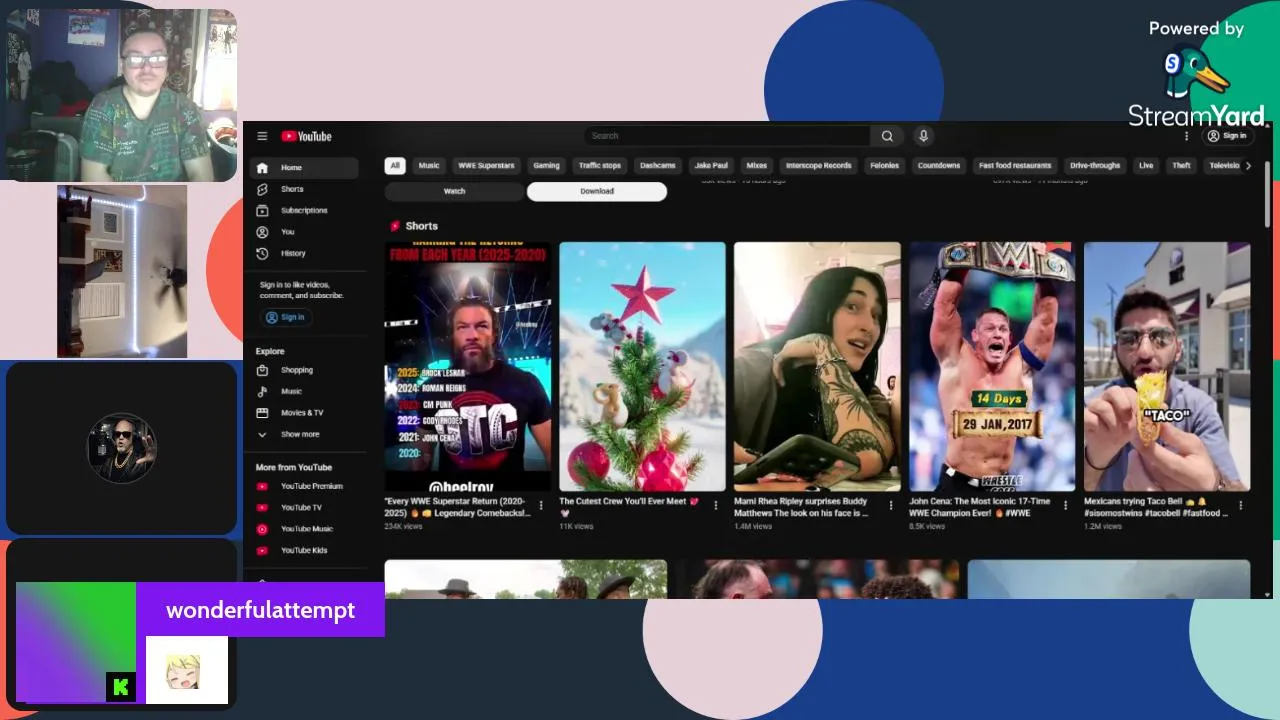Click the History icon in sidebar
Screen dimensions: 1280x720
(262, 253)
